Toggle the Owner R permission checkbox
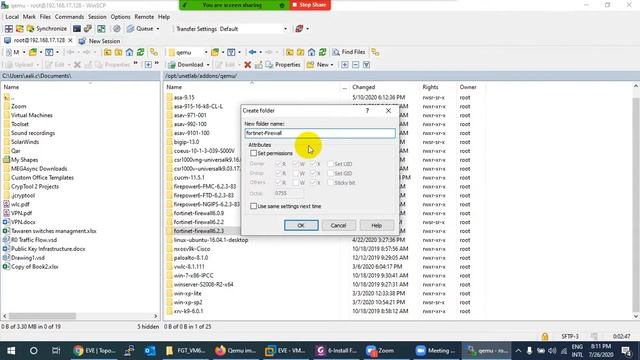This screenshot has width=640, height=360. [278, 164]
